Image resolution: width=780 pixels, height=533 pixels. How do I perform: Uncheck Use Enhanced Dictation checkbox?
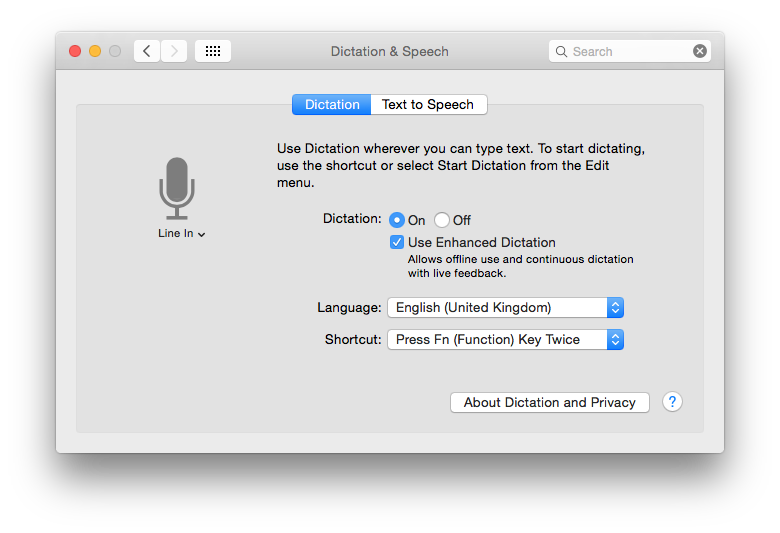click(x=397, y=242)
